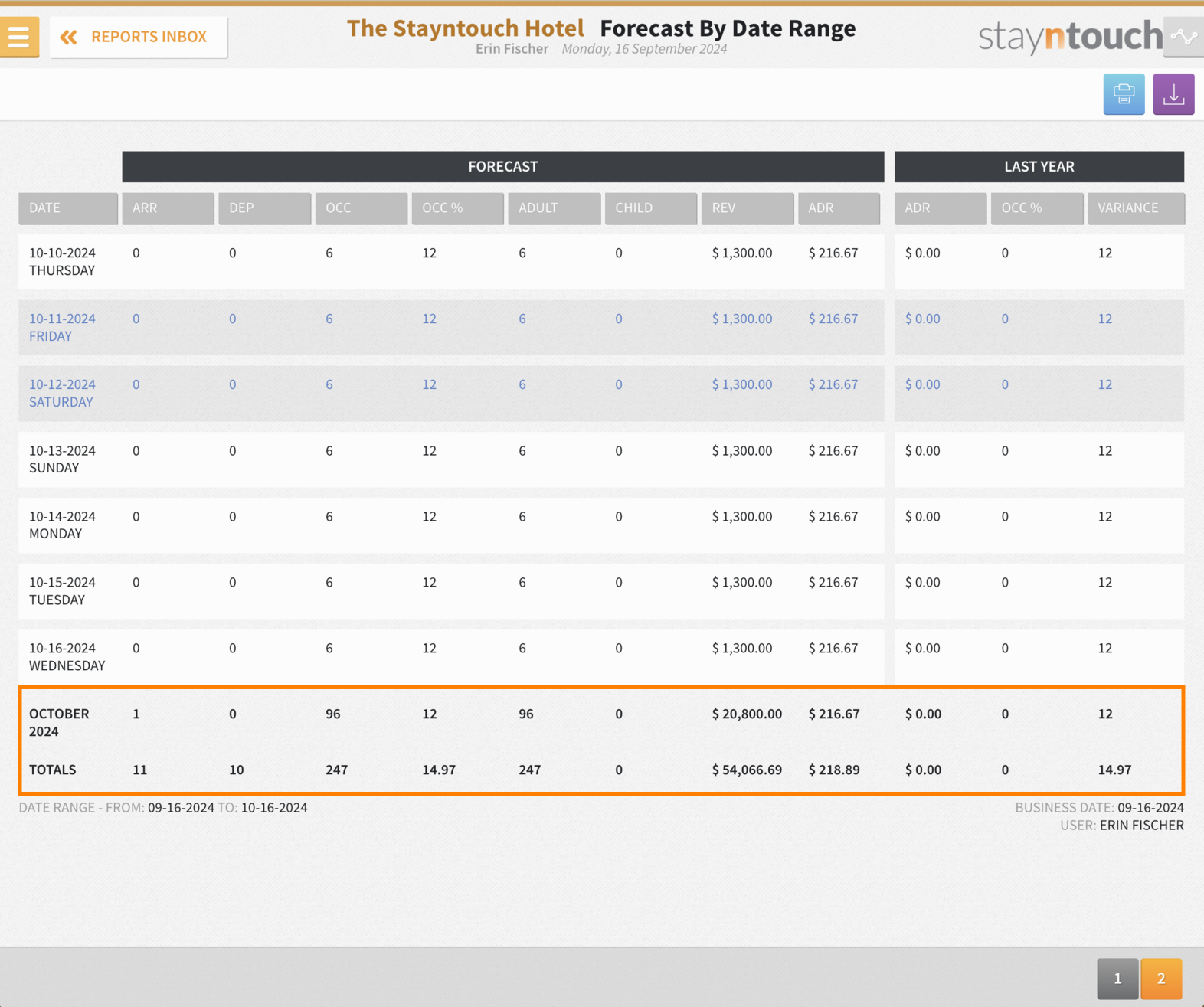Select page 2 of the report
1204x1007 pixels.
point(1161,978)
